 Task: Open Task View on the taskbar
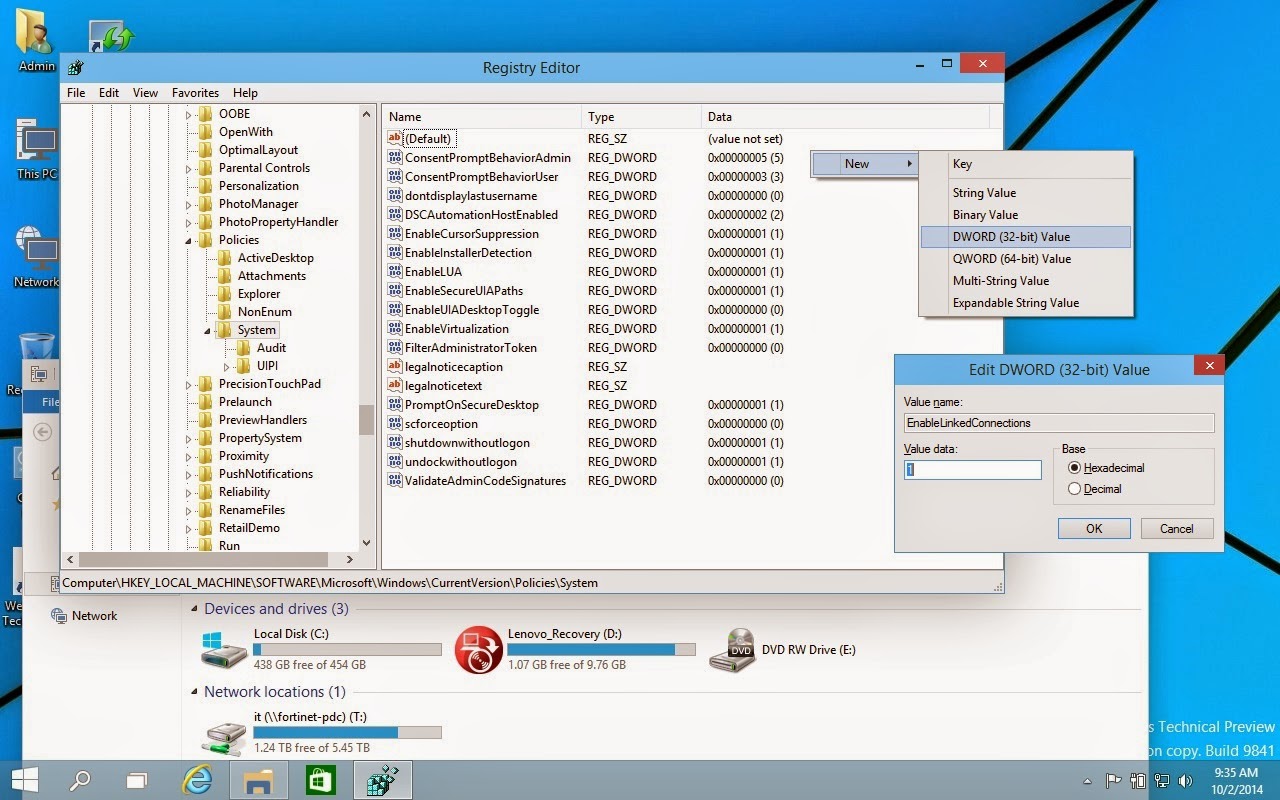coord(137,780)
